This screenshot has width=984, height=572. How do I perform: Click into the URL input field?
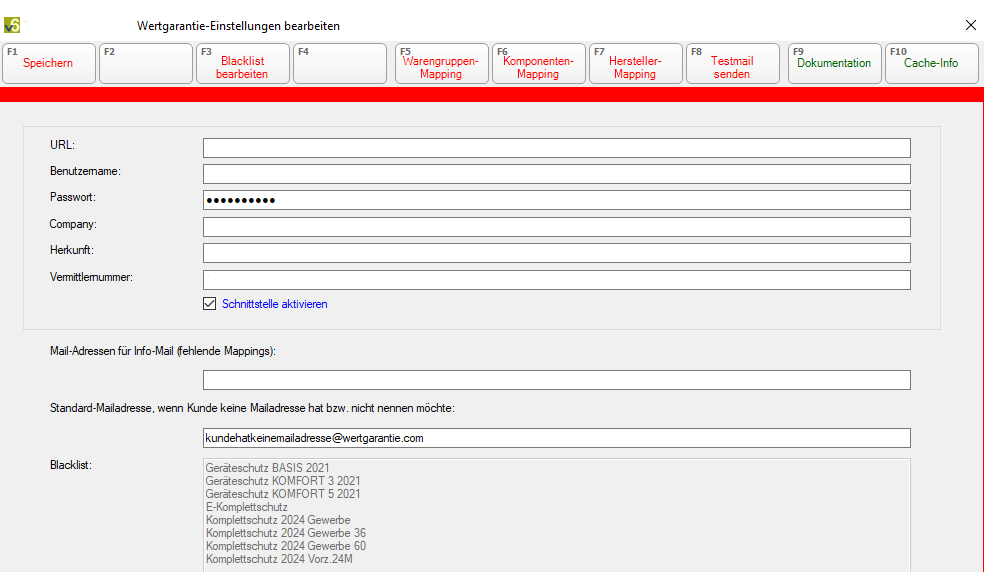click(x=556, y=148)
